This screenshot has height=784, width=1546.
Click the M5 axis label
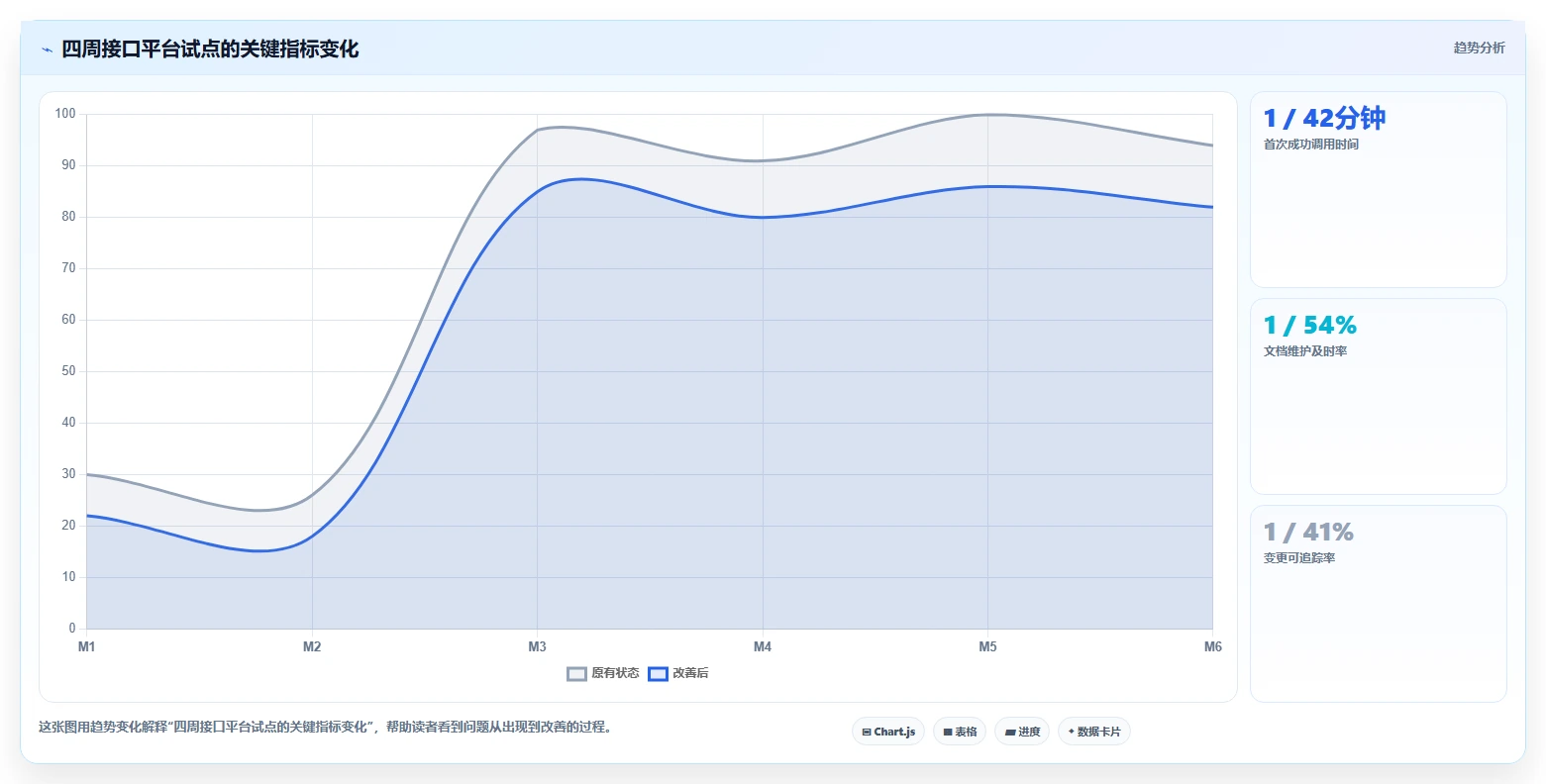987,646
